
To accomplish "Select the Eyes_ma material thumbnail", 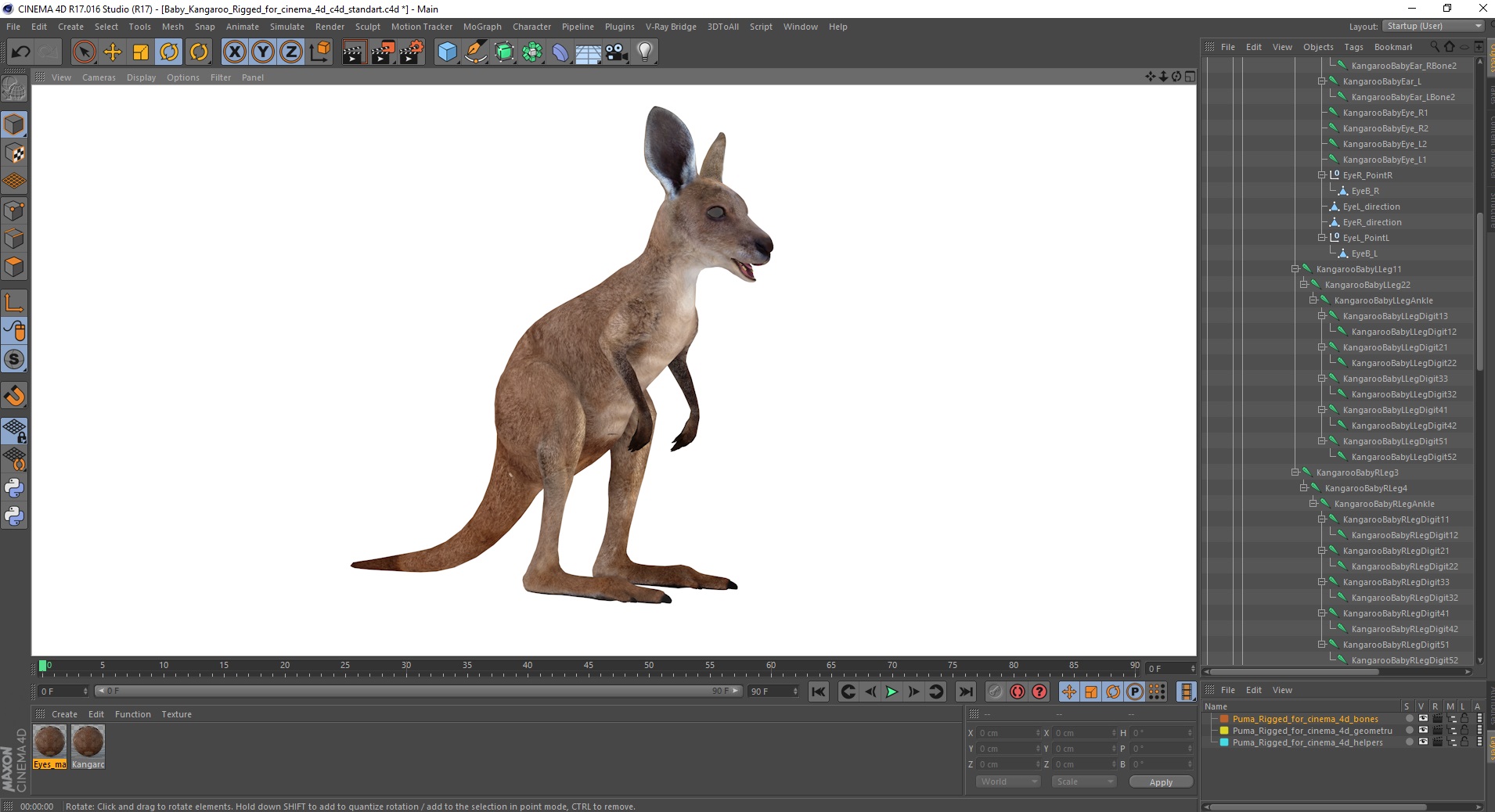I will tap(49, 747).
